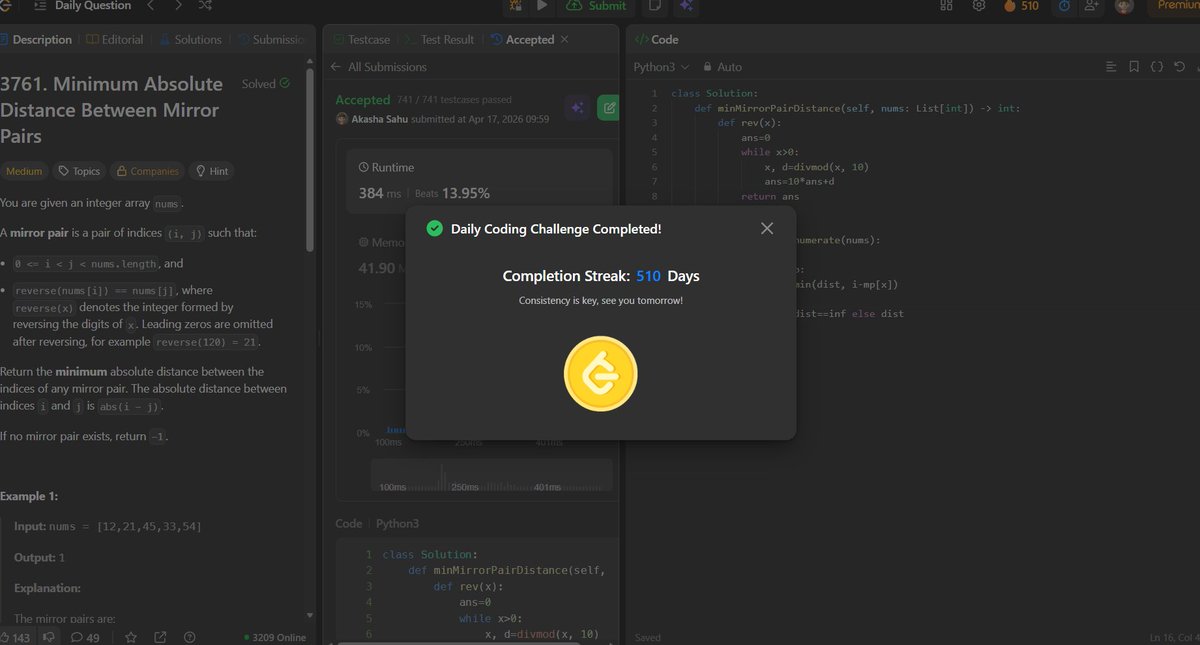Click the invite user icon

pyautogui.click(x=1092, y=6)
